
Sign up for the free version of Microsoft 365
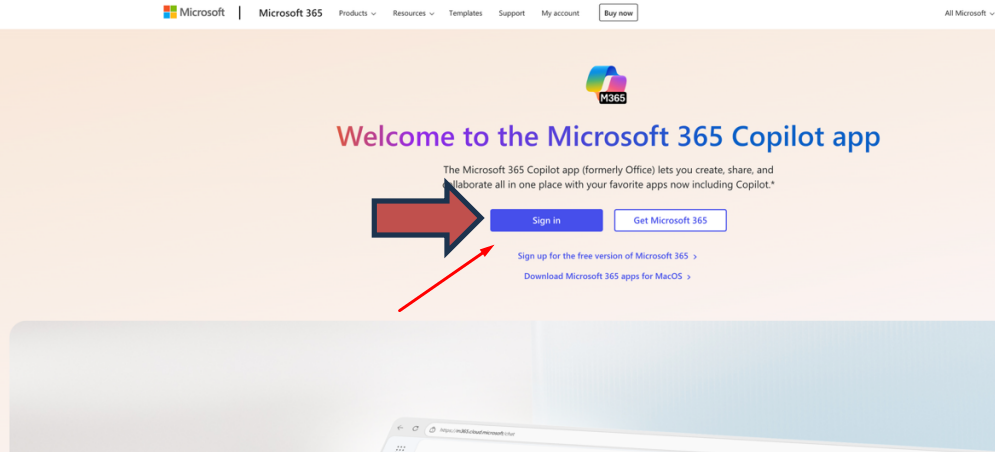607,256
